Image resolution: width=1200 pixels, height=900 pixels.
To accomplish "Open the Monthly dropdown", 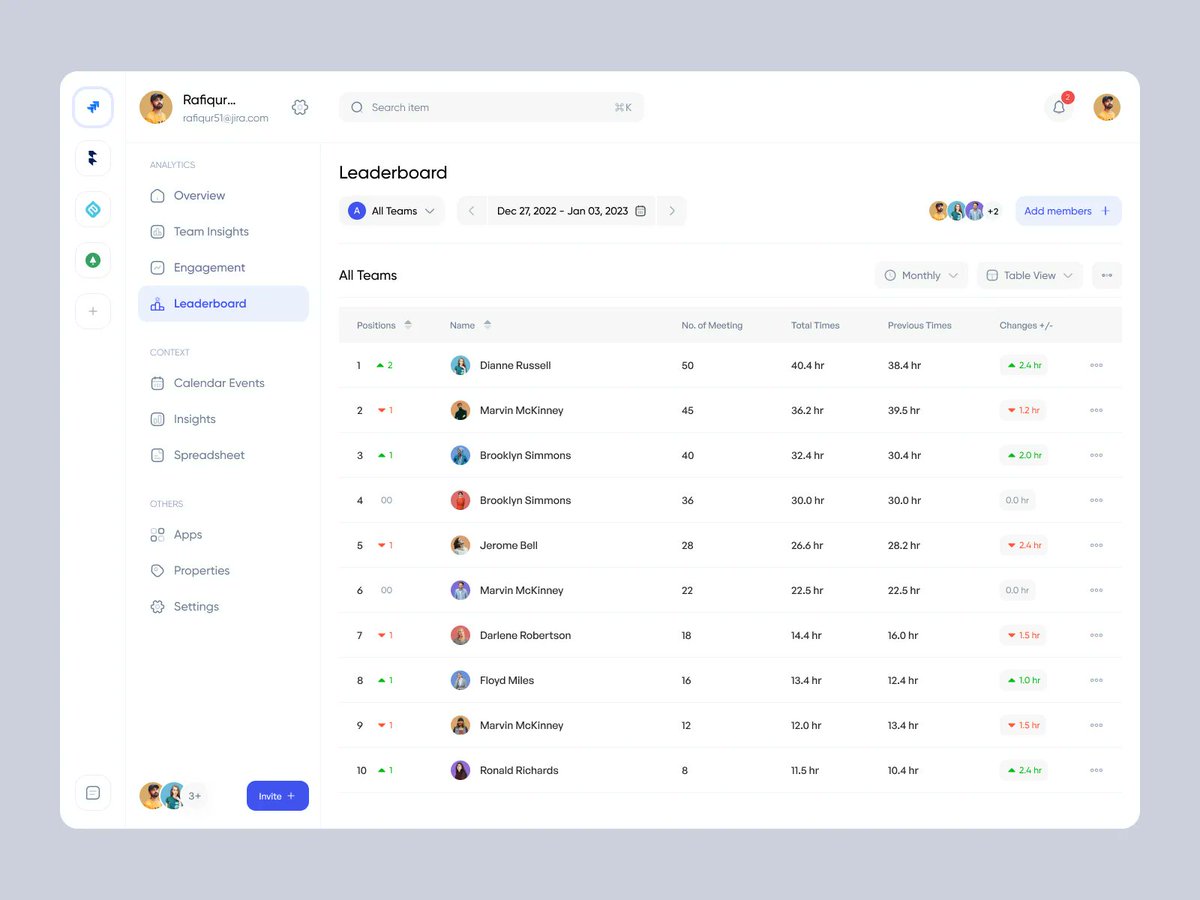I will [x=921, y=275].
